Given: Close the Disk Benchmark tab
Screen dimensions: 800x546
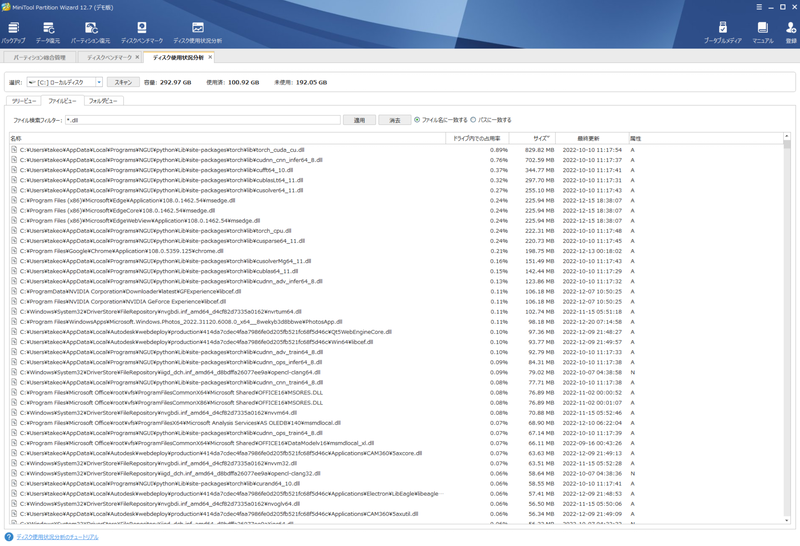Looking at the screenshot, I should click(137, 57).
